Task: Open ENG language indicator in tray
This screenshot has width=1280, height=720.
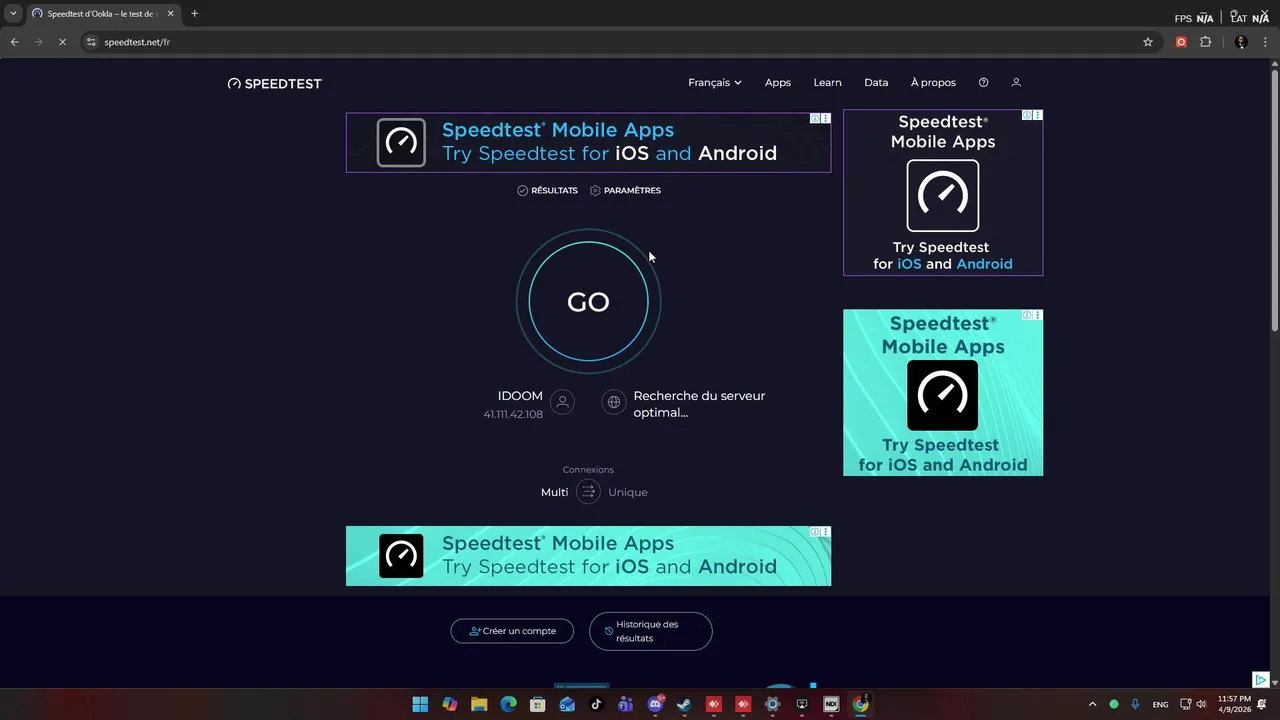Action: [1160, 705]
